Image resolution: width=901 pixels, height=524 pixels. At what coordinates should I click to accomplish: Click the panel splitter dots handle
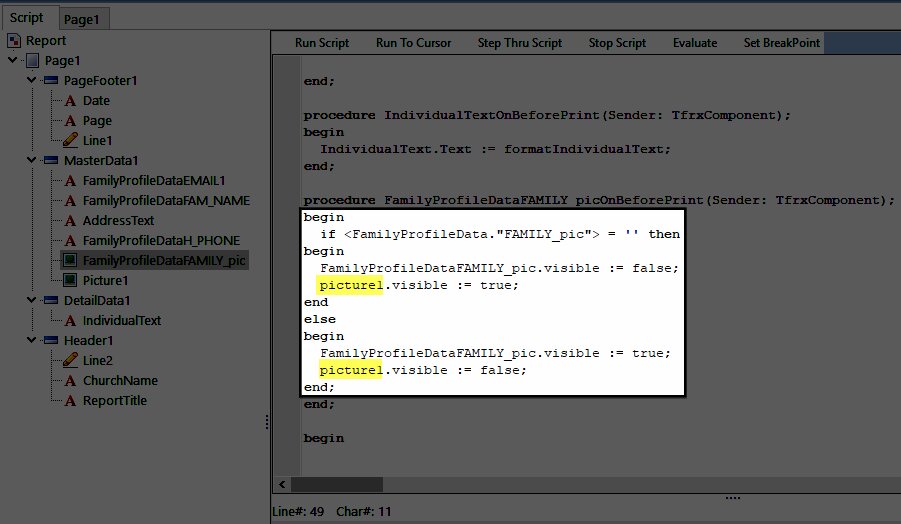coord(267,422)
